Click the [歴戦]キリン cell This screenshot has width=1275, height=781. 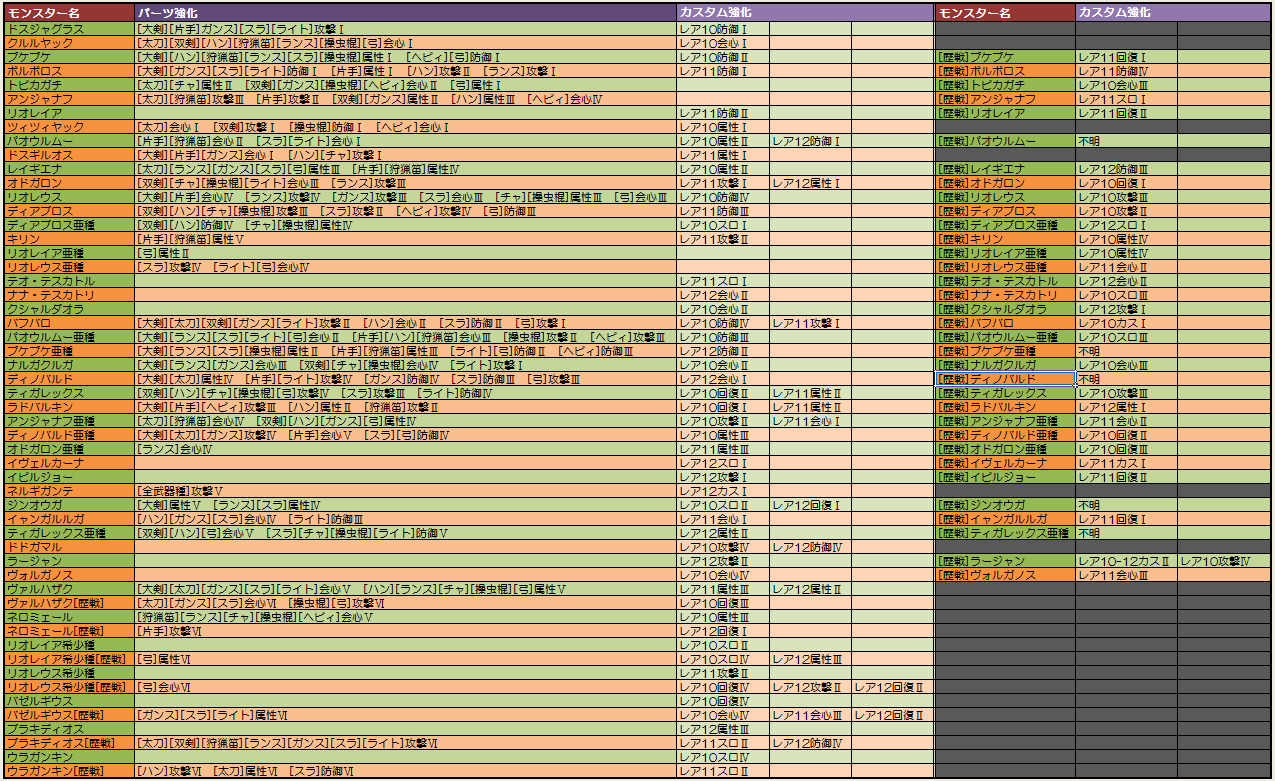1005,239
